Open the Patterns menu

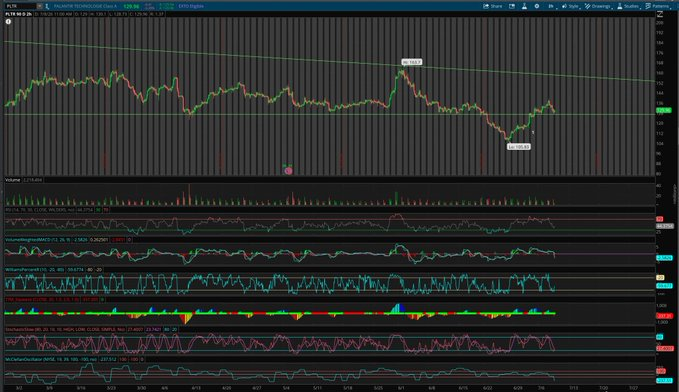pyautogui.click(x=657, y=6)
